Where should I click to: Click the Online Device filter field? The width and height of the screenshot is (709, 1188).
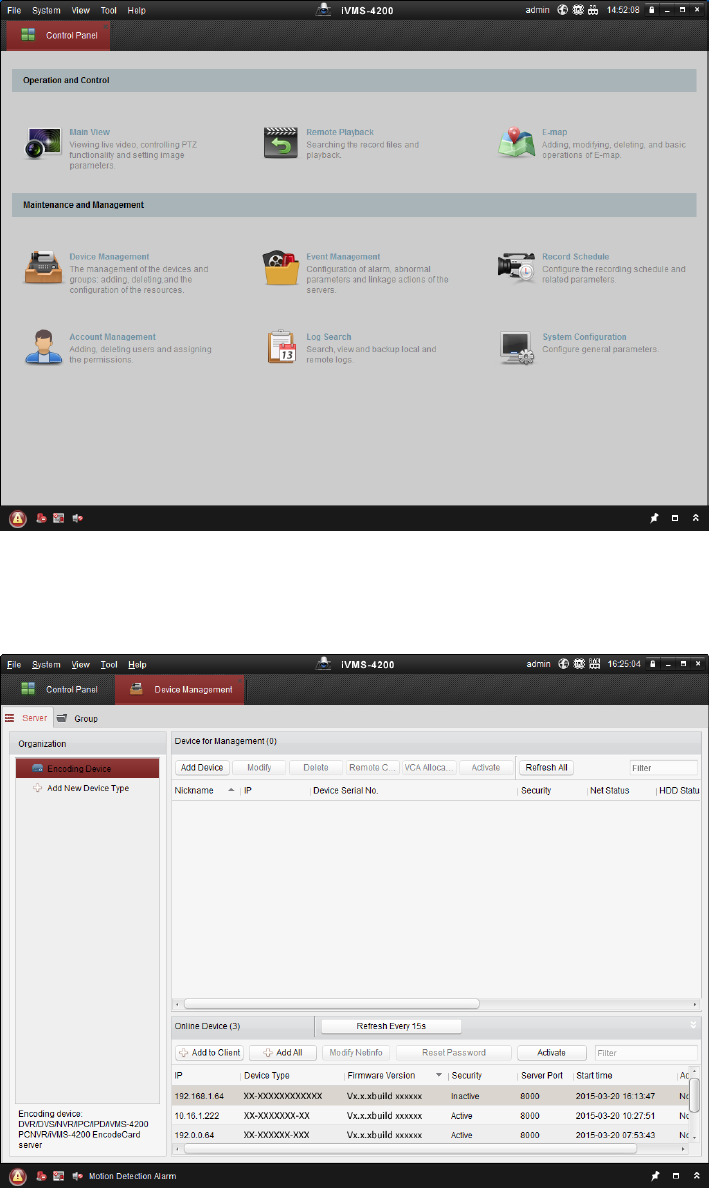click(x=645, y=1053)
